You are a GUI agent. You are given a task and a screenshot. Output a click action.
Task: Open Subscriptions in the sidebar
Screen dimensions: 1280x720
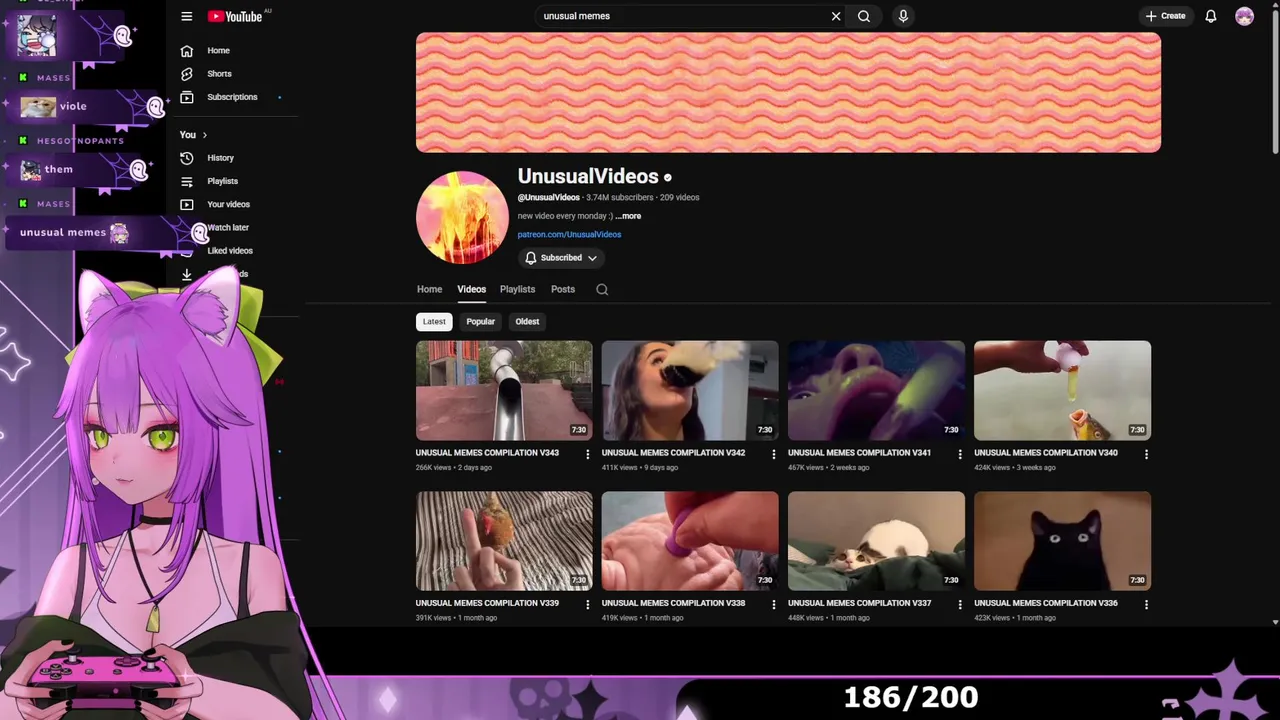coord(232,97)
